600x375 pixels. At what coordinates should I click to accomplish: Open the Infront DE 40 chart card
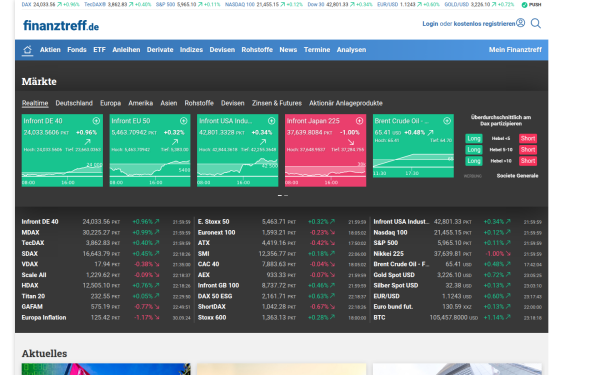pyautogui.click(x=62, y=150)
